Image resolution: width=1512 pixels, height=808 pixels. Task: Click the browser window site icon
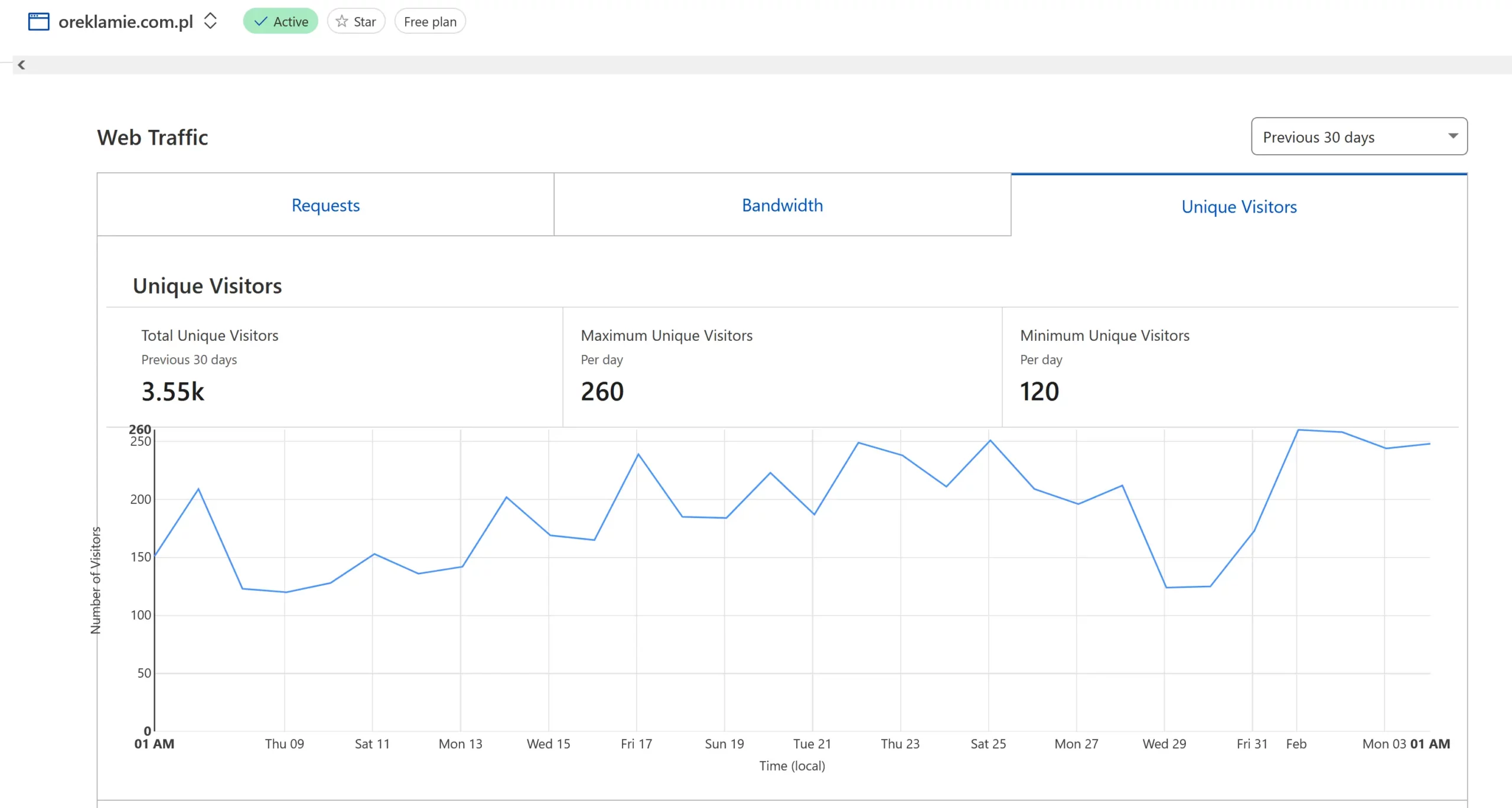coord(39,22)
